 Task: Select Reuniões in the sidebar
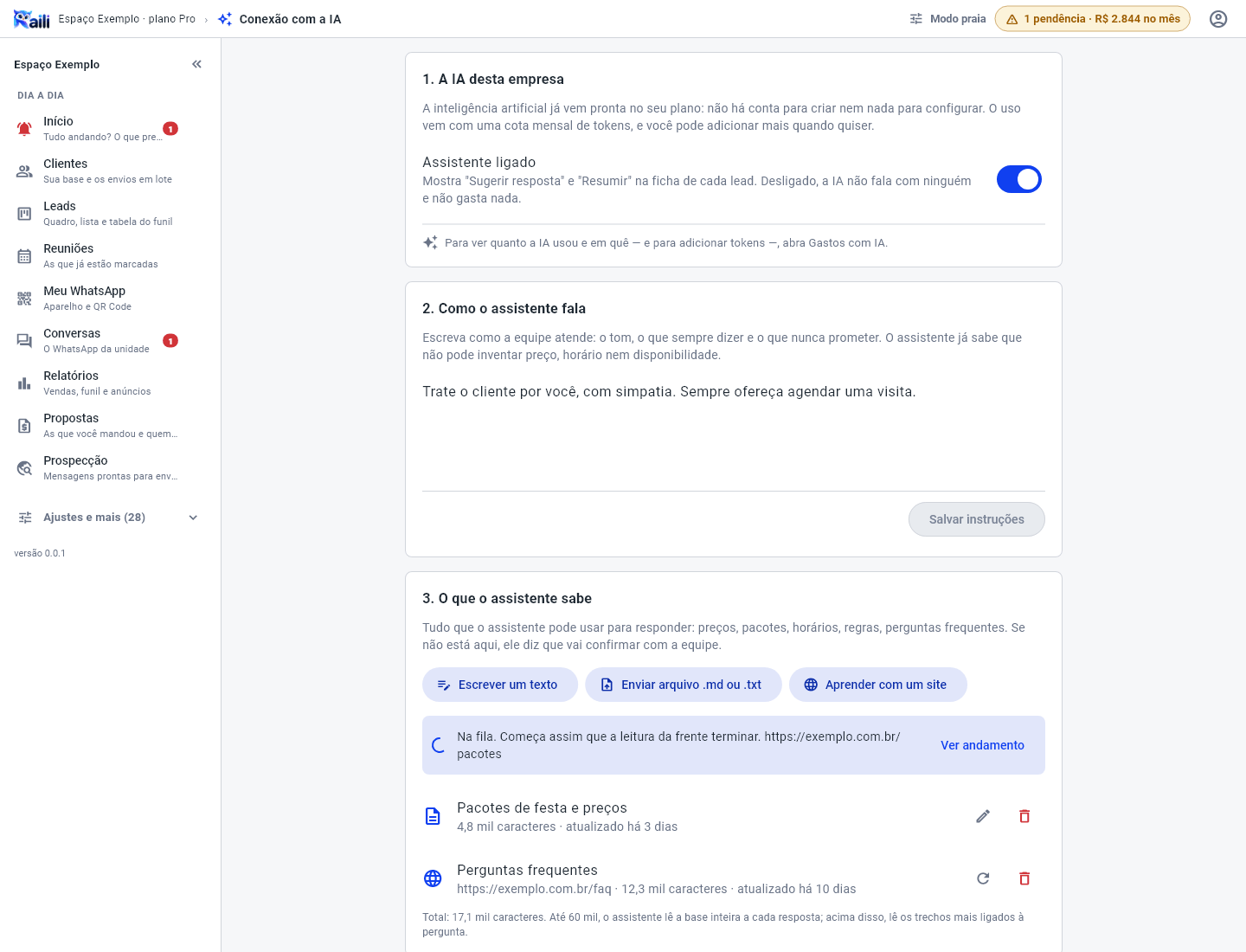108,256
